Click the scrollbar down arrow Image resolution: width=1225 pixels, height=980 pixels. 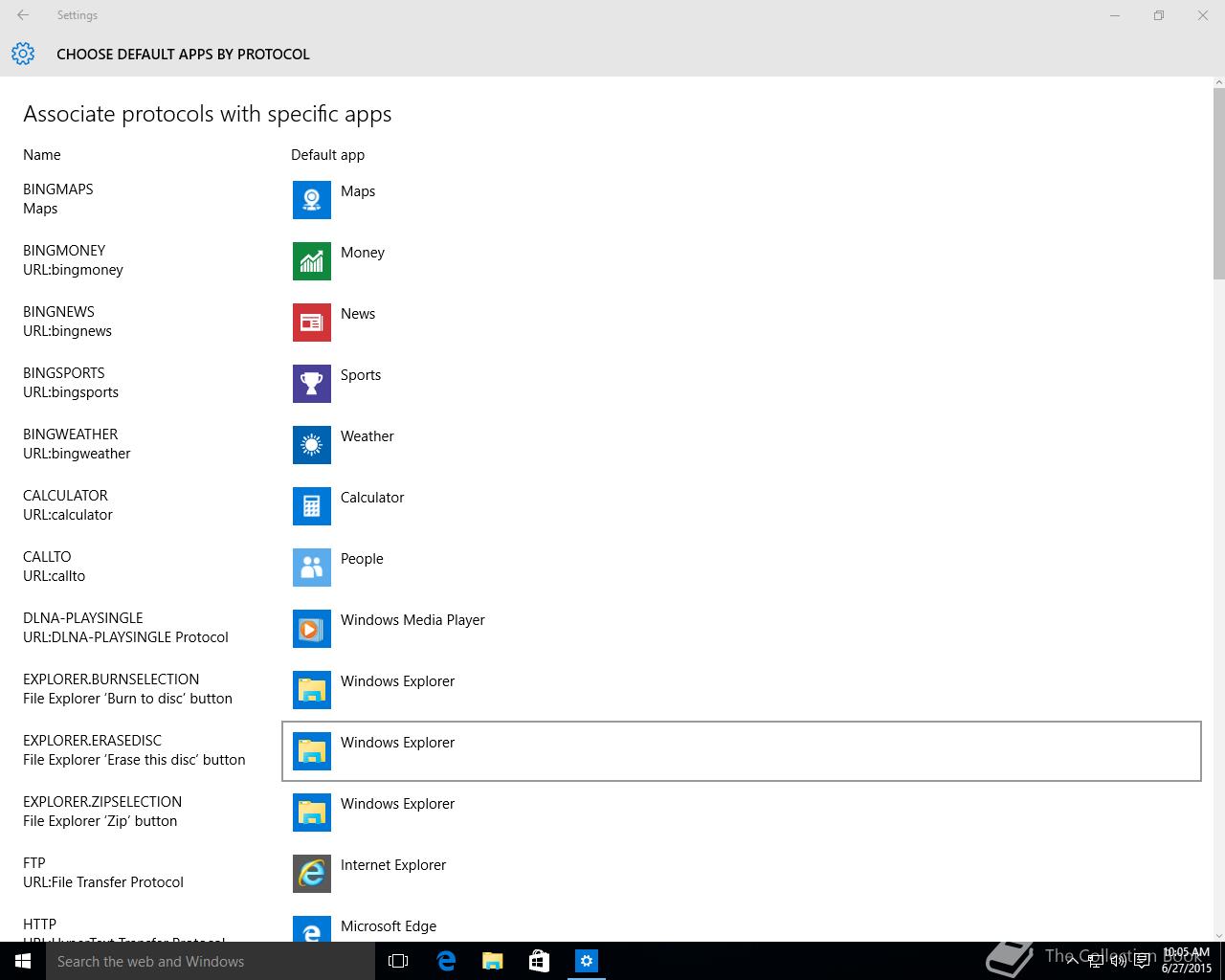tap(1218, 935)
